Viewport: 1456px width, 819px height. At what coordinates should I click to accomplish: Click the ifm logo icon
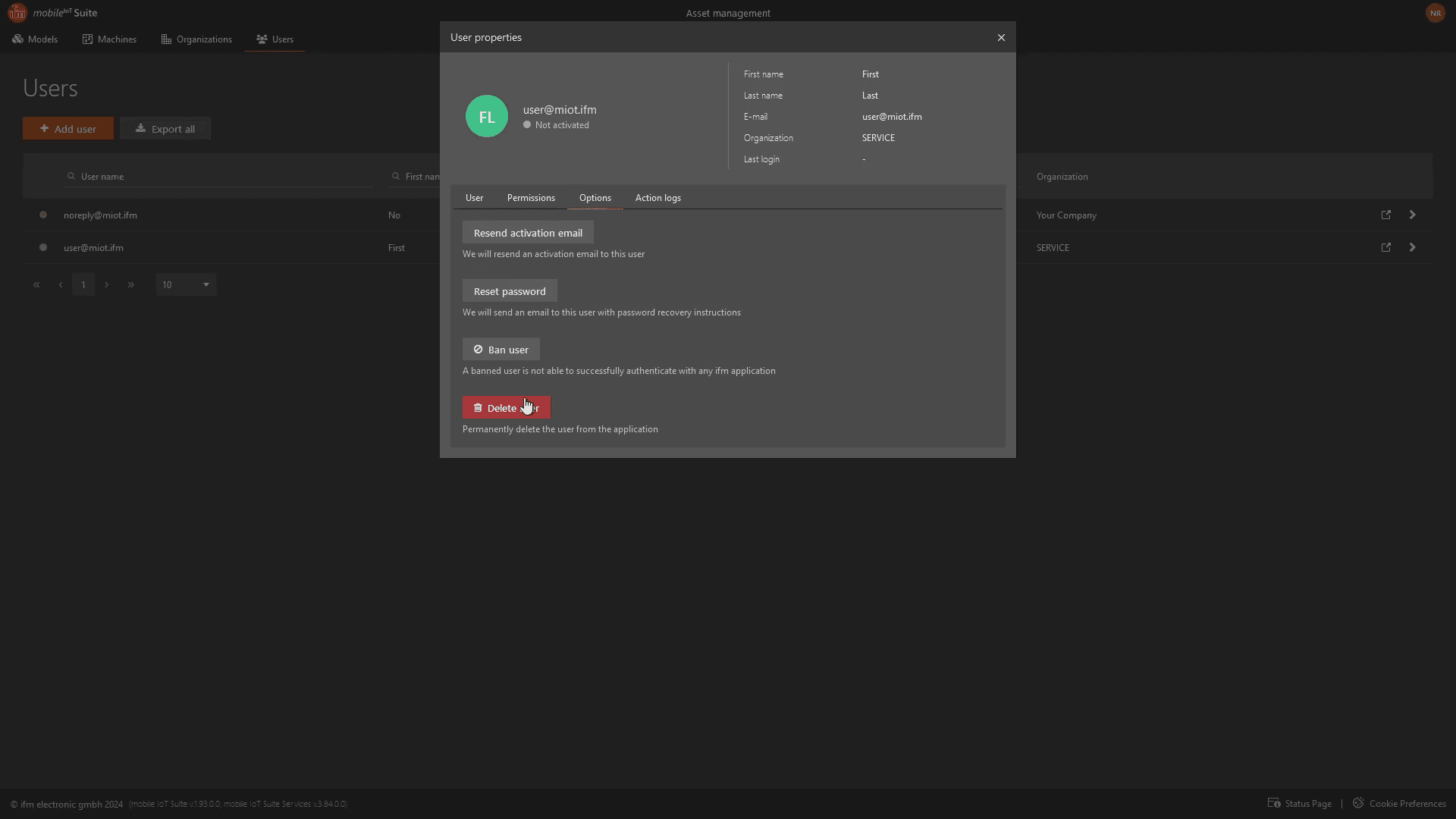pos(17,13)
